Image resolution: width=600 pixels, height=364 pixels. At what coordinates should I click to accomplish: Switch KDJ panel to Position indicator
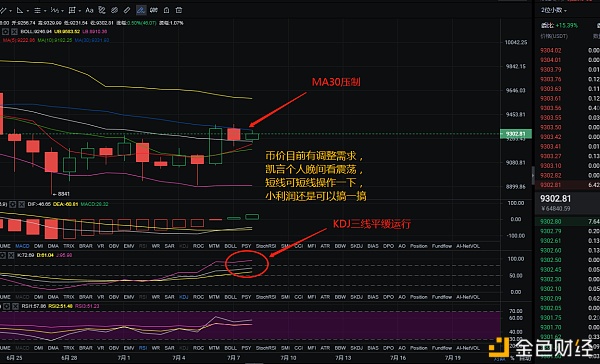[x=419, y=297]
